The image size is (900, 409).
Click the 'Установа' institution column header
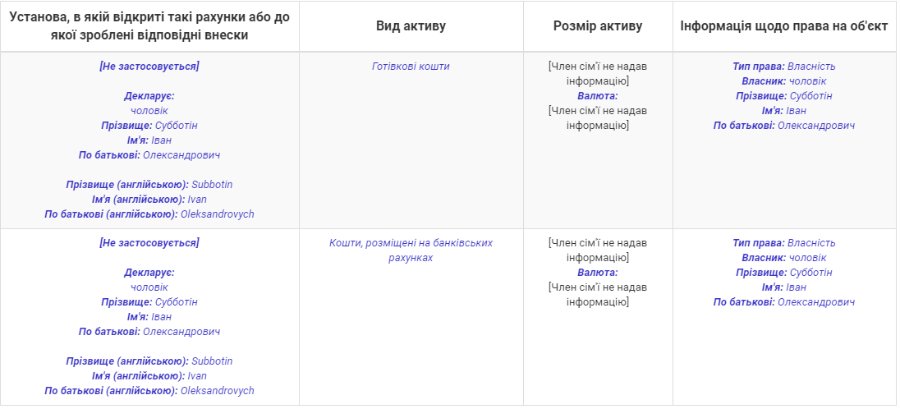coord(149,25)
